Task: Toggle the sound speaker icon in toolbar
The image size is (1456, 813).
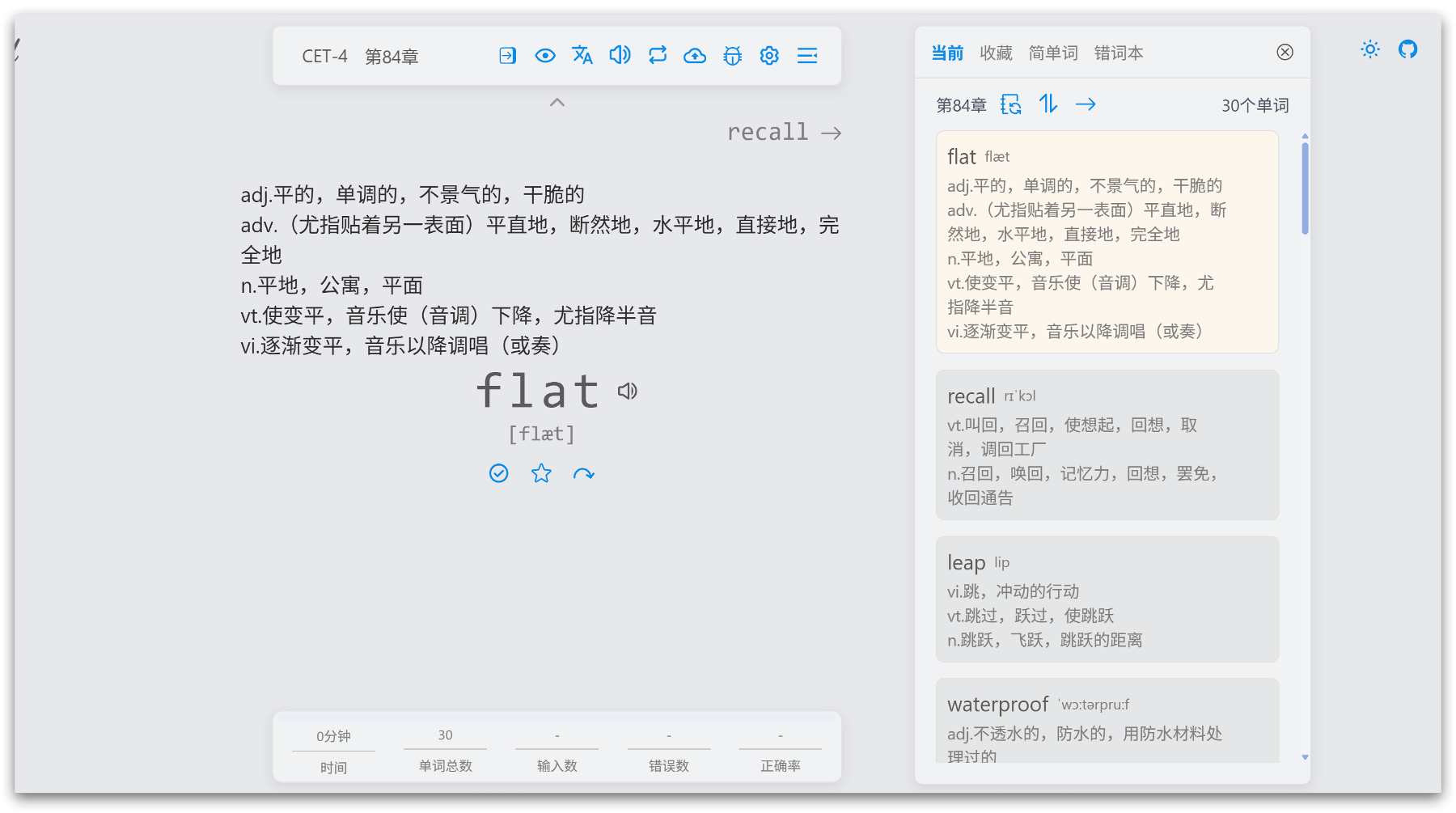Action: pos(620,56)
